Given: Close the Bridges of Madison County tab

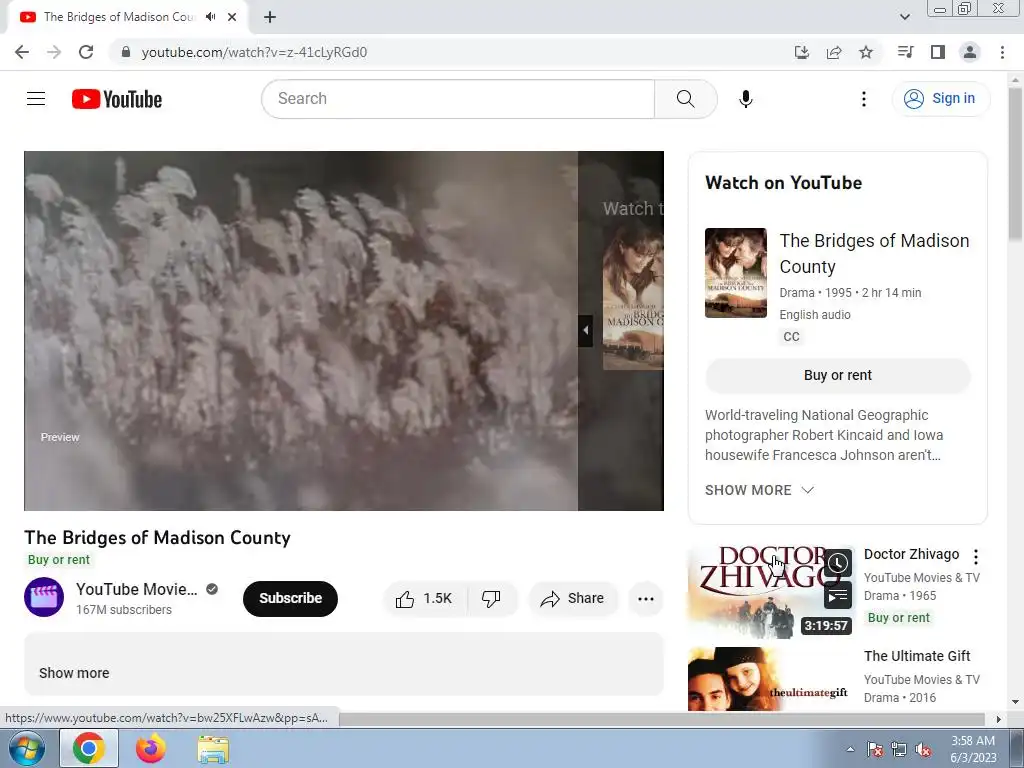Looking at the screenshot, I should coord(232,17).
